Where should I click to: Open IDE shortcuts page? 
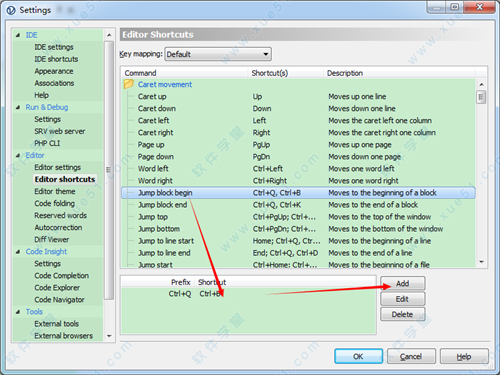click(56, 59)
